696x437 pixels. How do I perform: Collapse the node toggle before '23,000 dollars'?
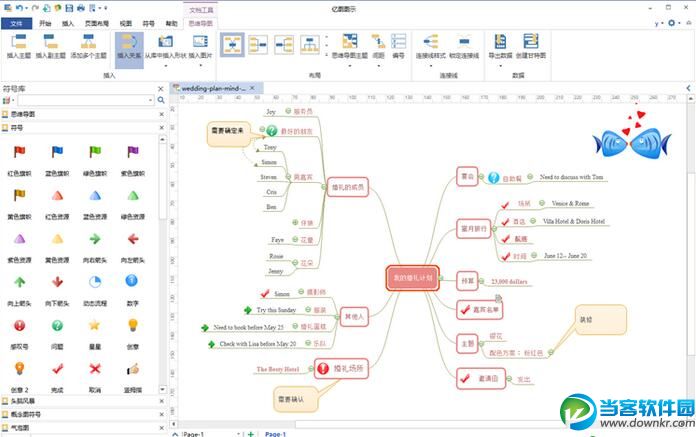[481, 281]
